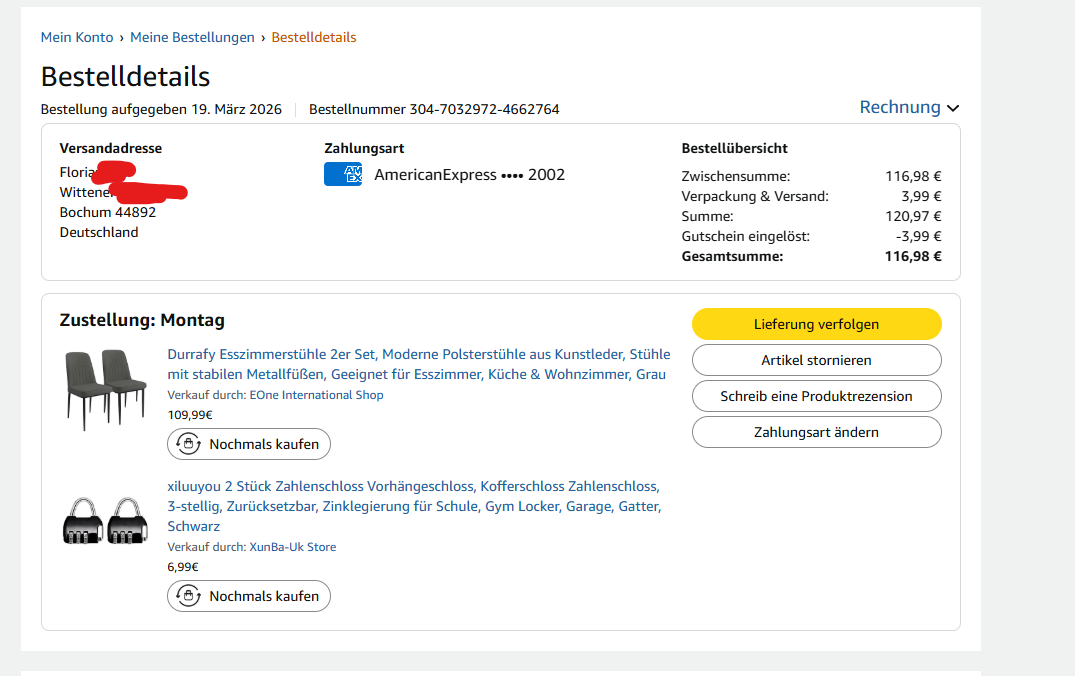Click the American Express card icon
This screenshot has height=676, width=1075.
(343, 174)
